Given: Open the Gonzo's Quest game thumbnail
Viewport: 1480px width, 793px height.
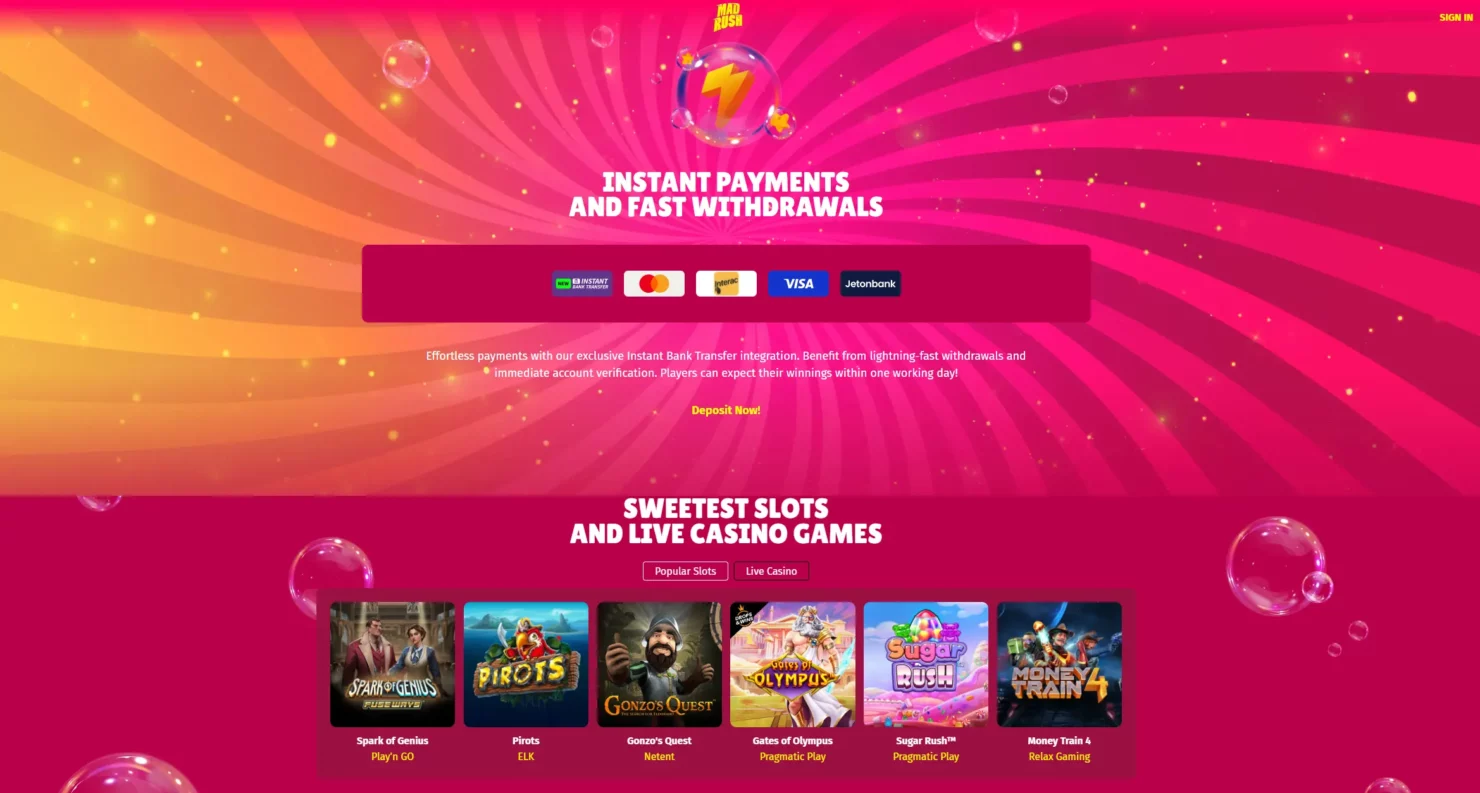Looking at the screenshot, I should point(659,664).
